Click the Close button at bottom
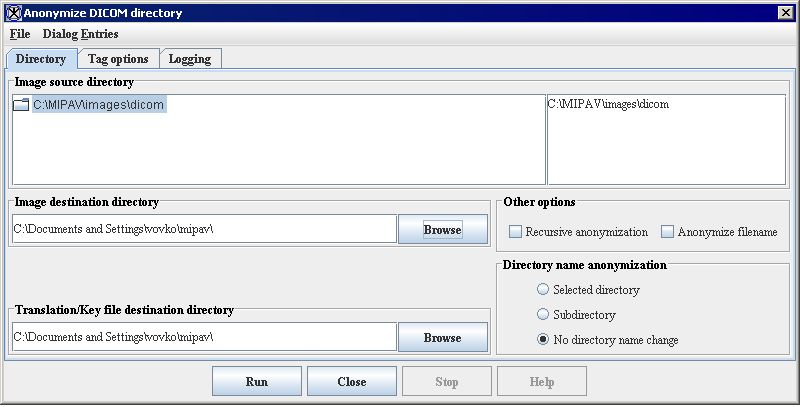Screen dimensions: 800x407 coord(351,381)
